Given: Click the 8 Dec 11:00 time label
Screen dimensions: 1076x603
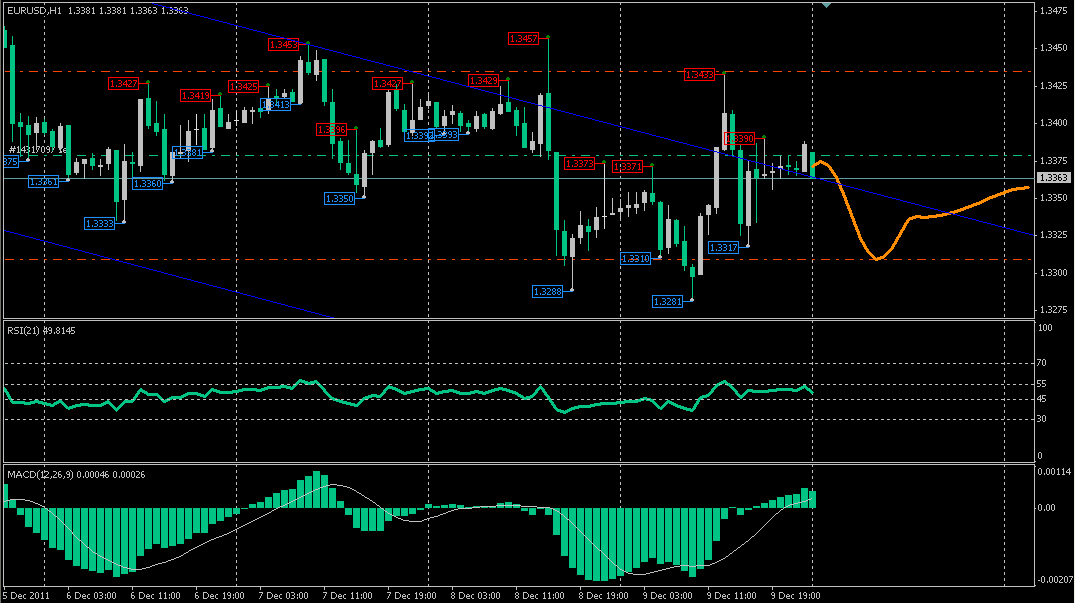Looking at the screenshot, I should 539,595.
